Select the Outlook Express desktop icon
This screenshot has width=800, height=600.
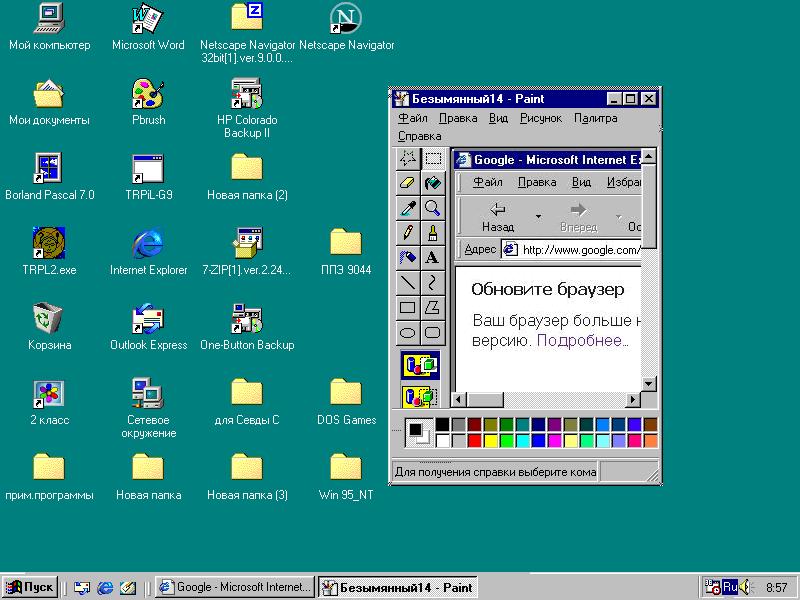tap(148, 327)
